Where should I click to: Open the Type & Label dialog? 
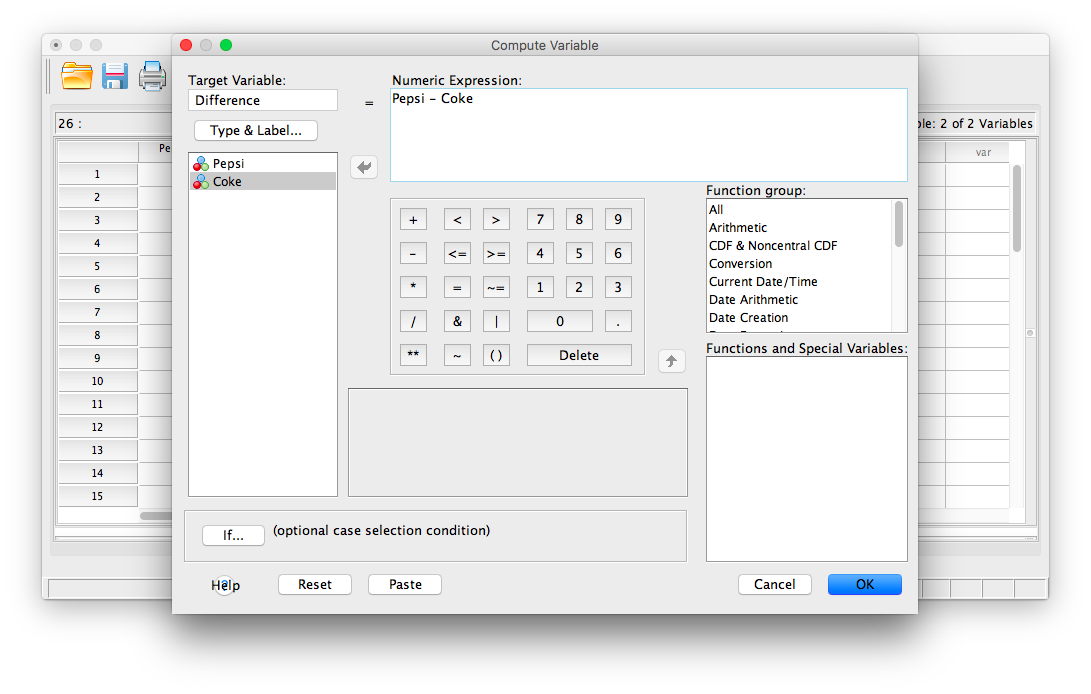pos(256,131)
